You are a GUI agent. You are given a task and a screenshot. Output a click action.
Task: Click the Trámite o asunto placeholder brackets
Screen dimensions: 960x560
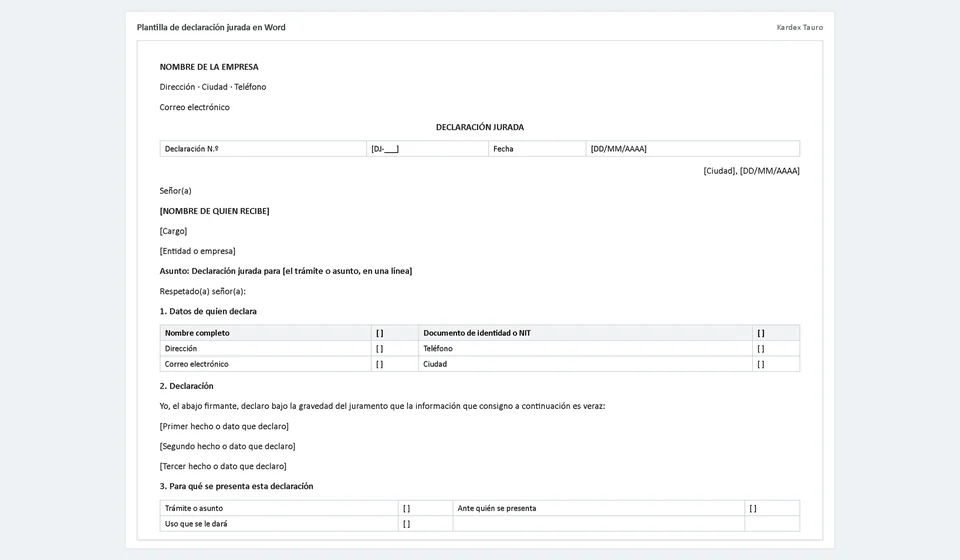(x=407, y=508)
